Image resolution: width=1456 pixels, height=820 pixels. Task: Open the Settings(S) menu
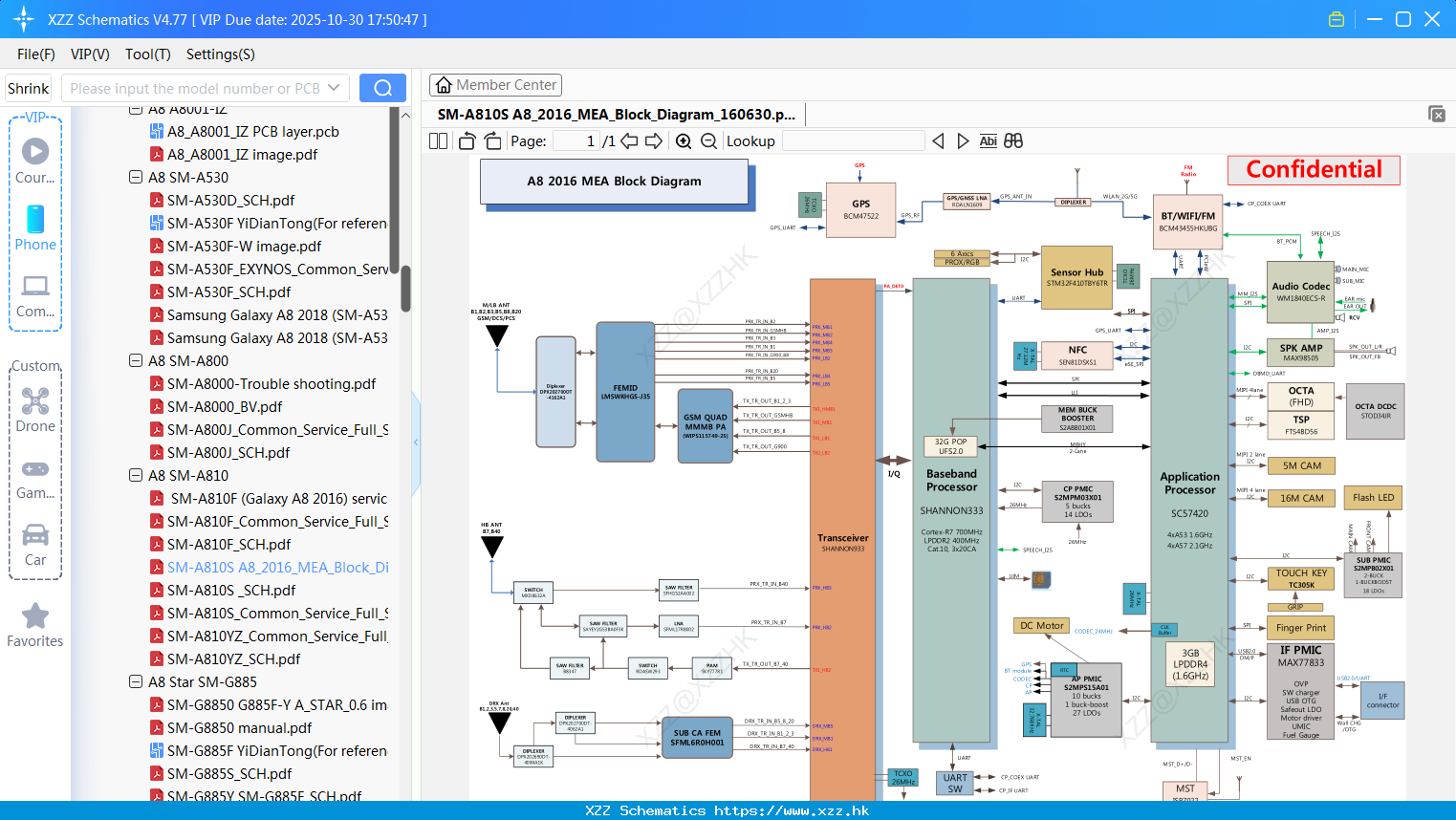click(220, 54)
